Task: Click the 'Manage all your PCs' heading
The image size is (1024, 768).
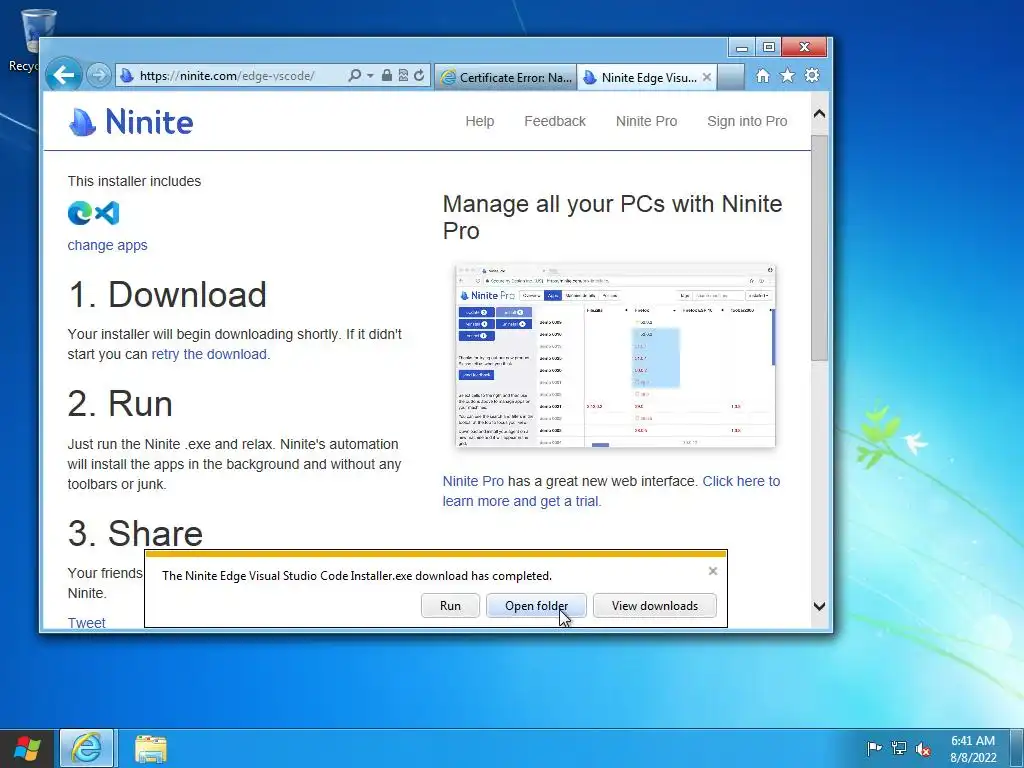Action: click(x=612, y=217)
